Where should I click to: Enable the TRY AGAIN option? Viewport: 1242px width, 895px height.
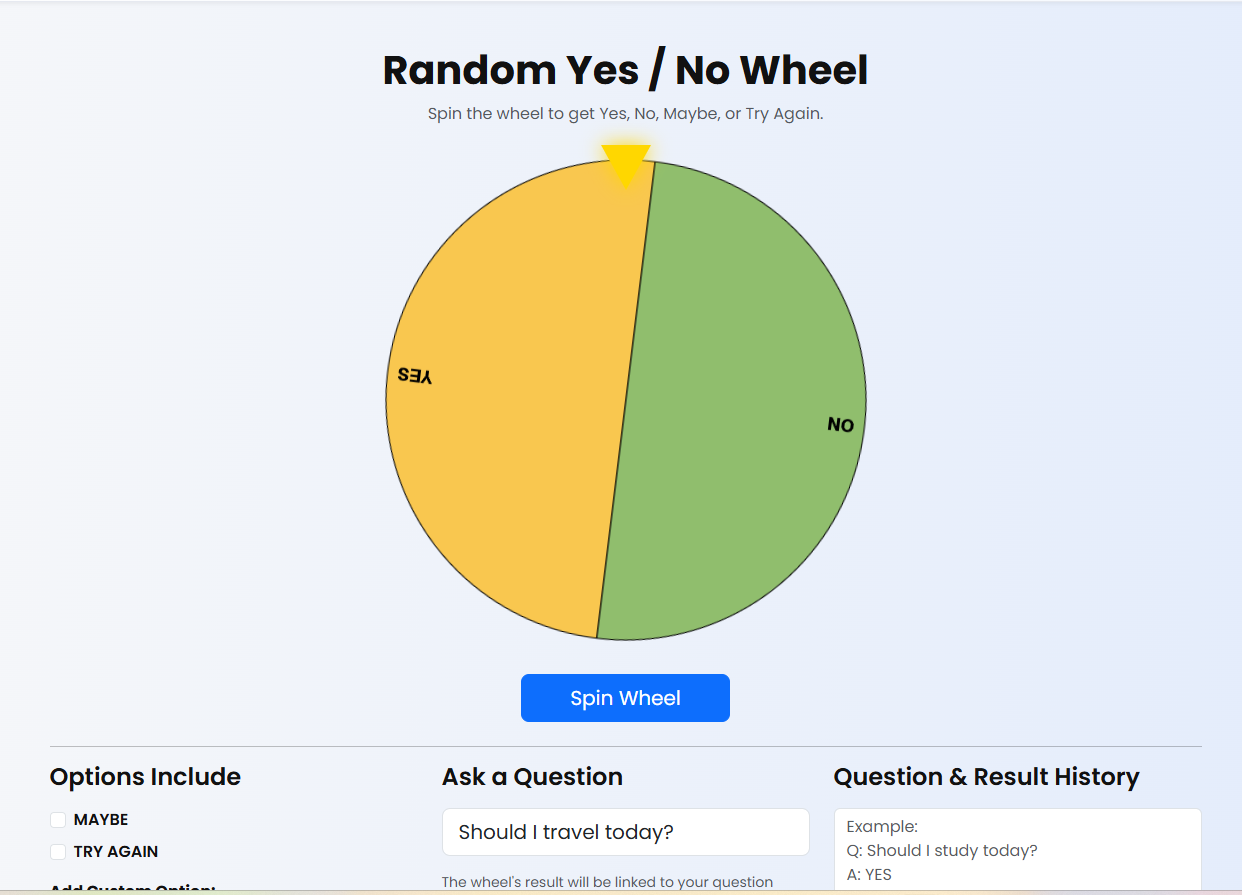[x=57, y=851]
